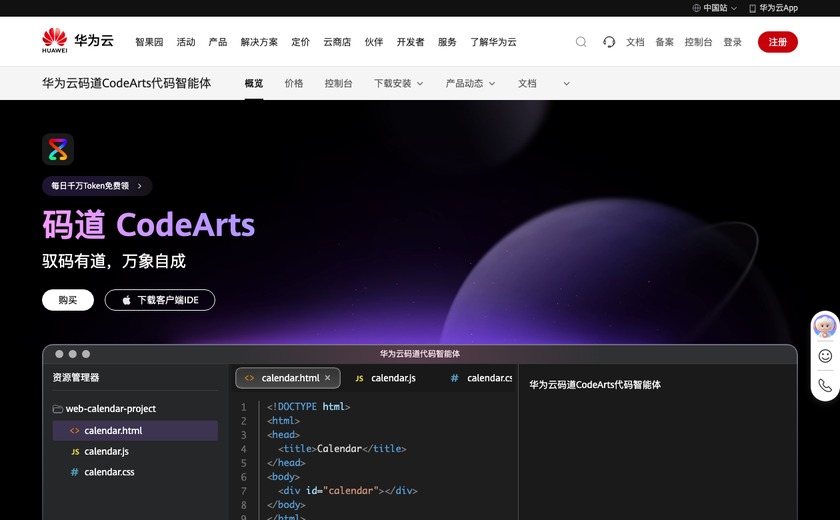Expand the 下载安装 dropdown
The width and height of the screenshot is (840, 520).
point(420,84)
